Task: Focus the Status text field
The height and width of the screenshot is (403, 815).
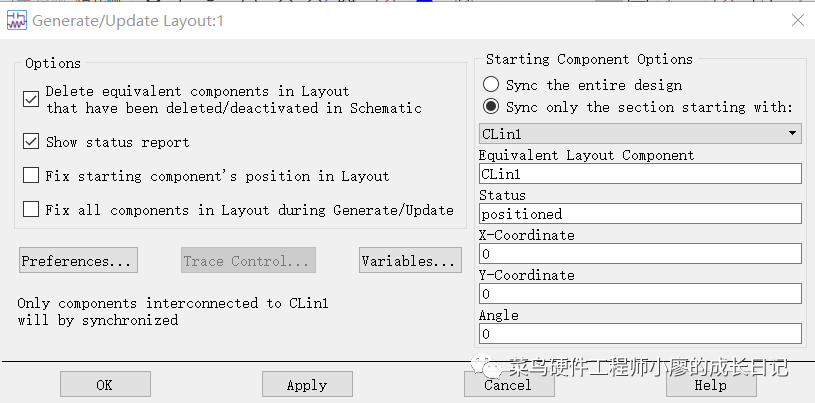Action: [640, 214]
